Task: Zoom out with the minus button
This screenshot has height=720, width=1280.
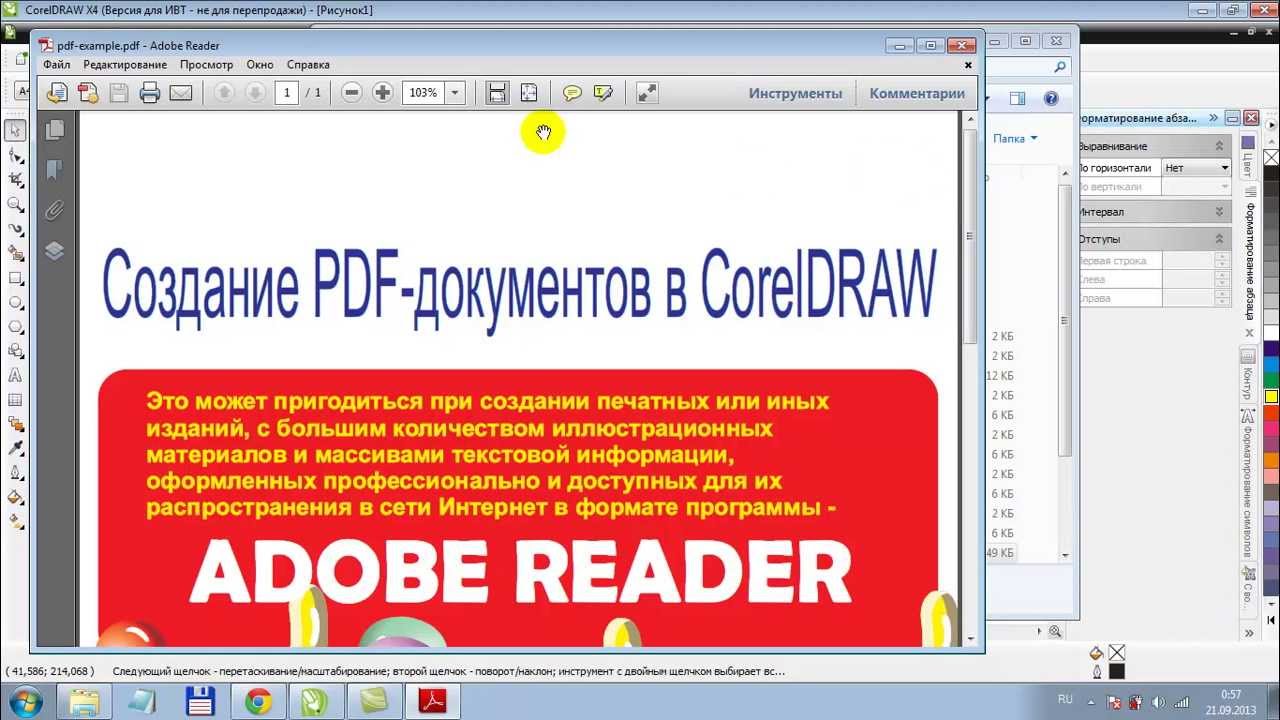Action: coord(351,93)
